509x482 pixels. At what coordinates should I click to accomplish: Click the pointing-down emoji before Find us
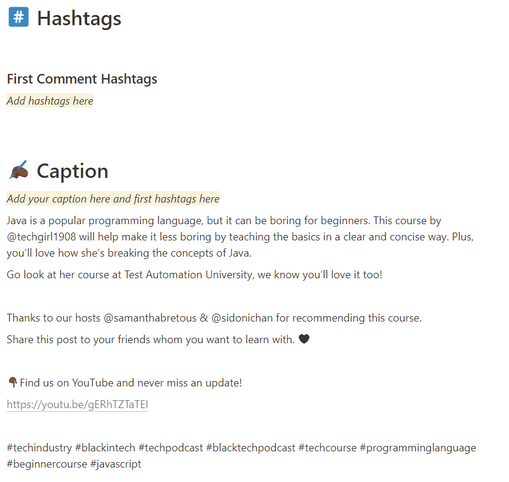(x=12, y=382)
